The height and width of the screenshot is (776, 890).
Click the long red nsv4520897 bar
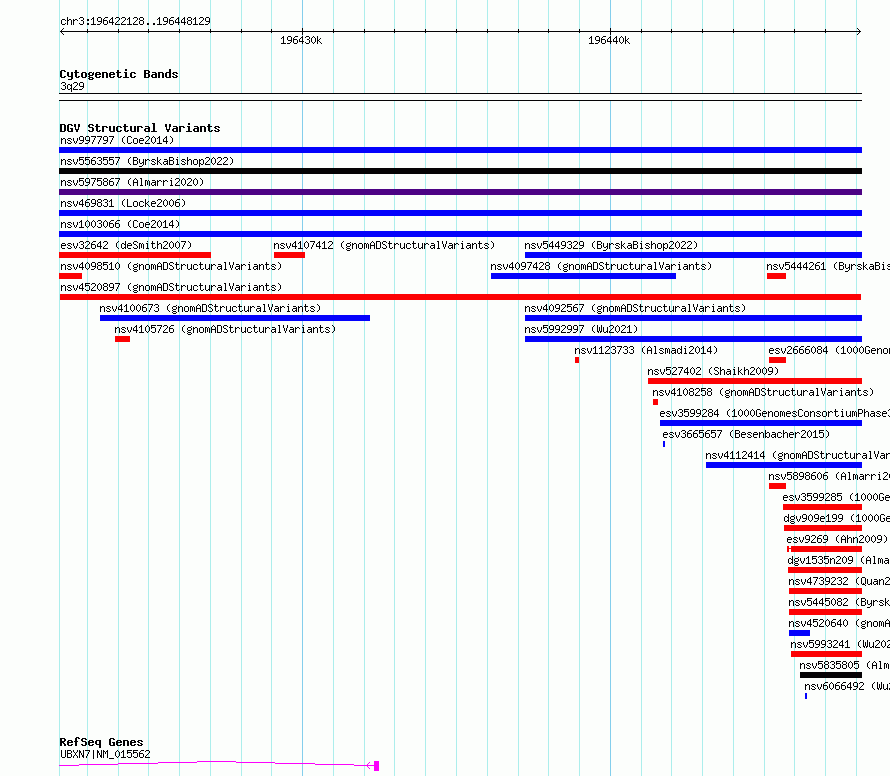[460, 297]
